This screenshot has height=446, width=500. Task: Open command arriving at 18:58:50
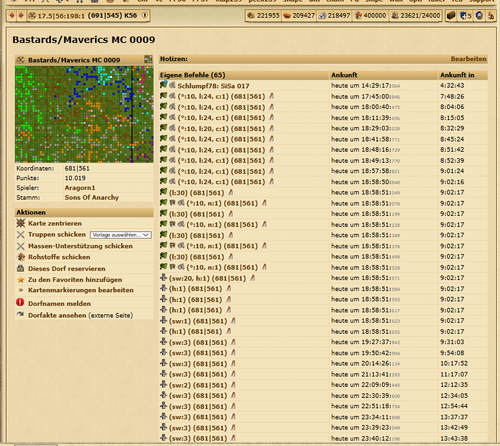coord(221,182)
